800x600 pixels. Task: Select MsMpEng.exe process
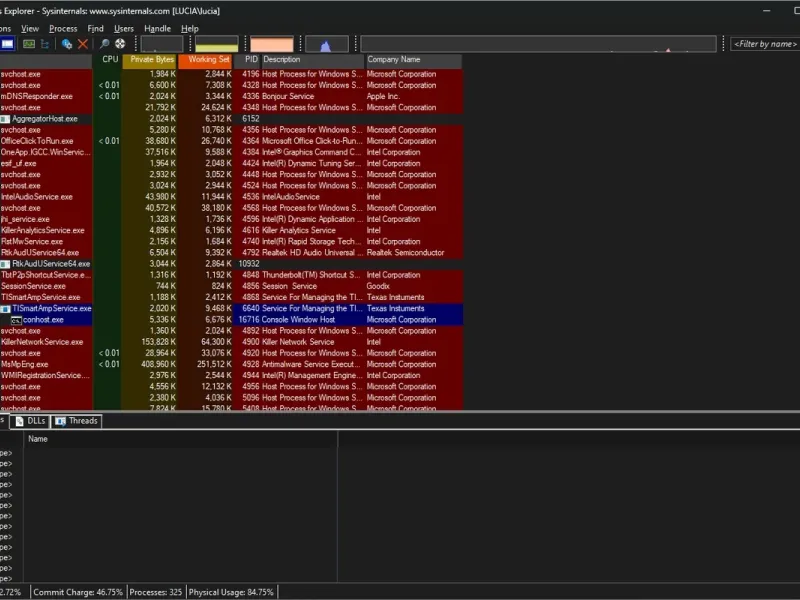coord(231,365)
